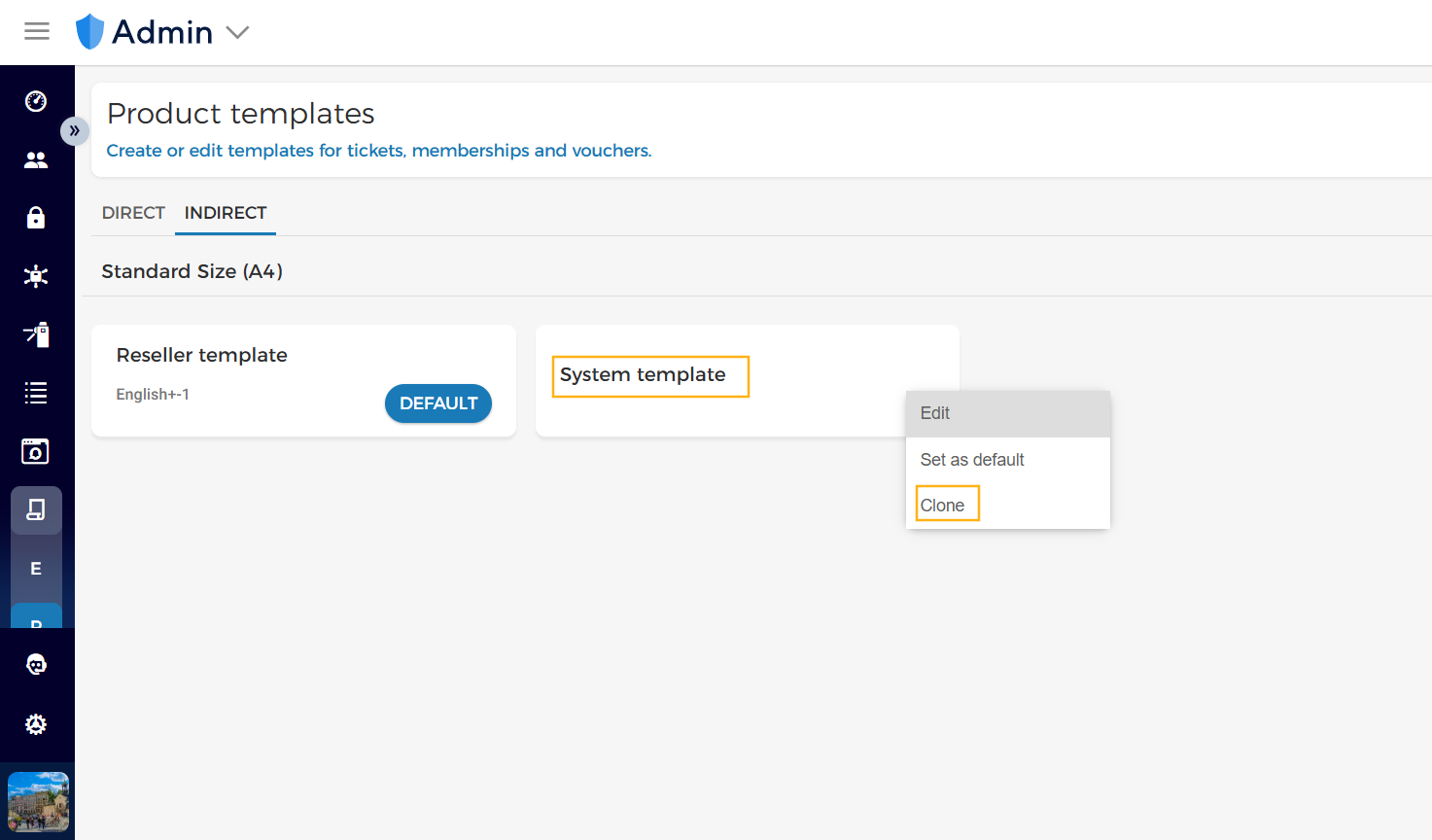Open the users group sidebar icon
Image resolution: width=1432 pixels, height=840 pixels.
[x=36, y=159]
